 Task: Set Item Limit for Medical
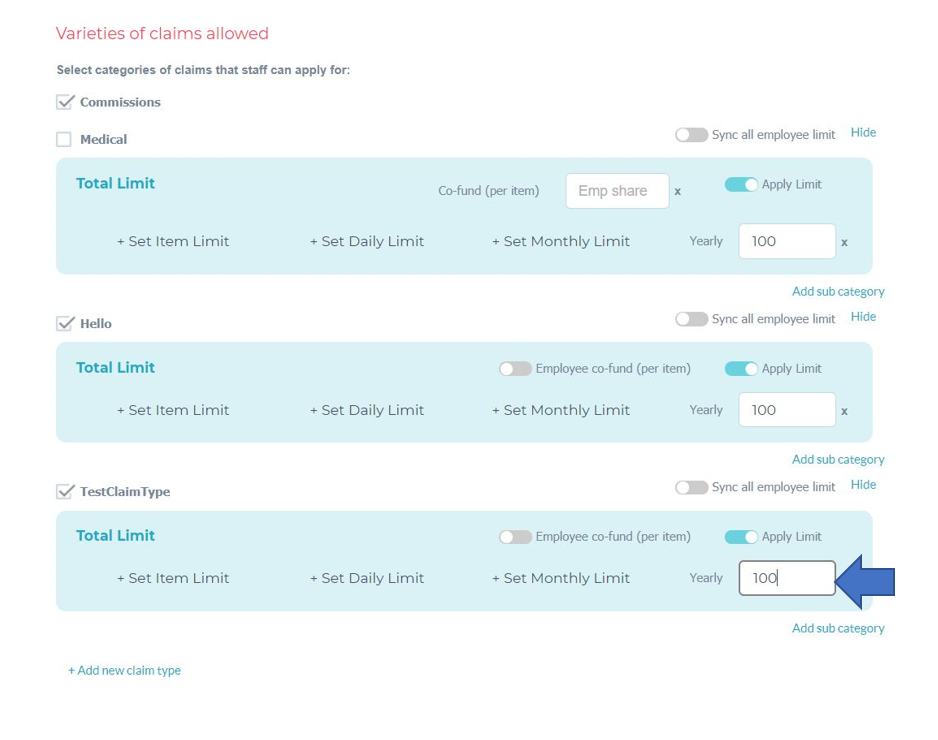click(x=173, y=242)
